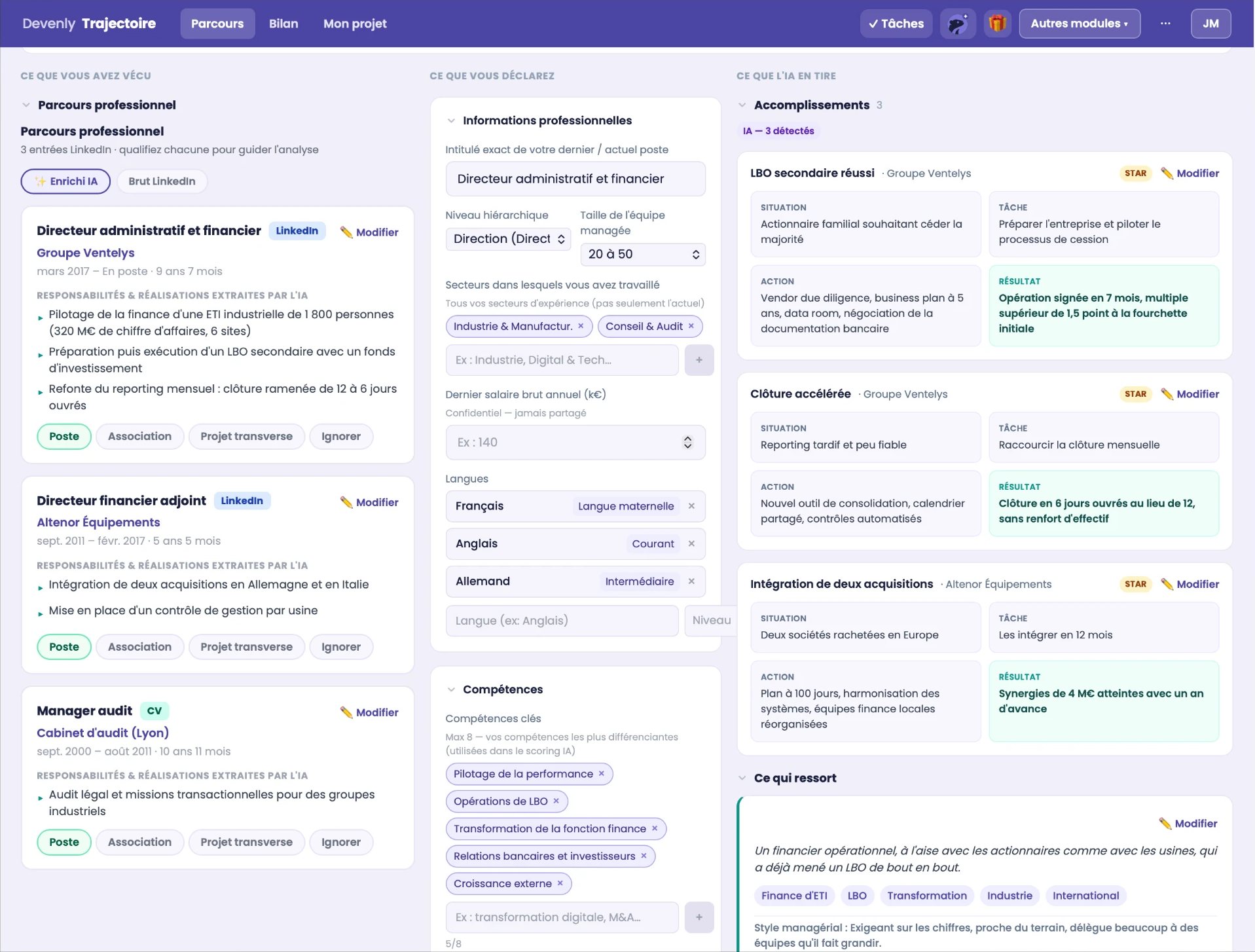Viewport: 1255px width, 952px height.
Task: Remove Transformation de la fonction finance skill
Action: click(x=654, y=829)
